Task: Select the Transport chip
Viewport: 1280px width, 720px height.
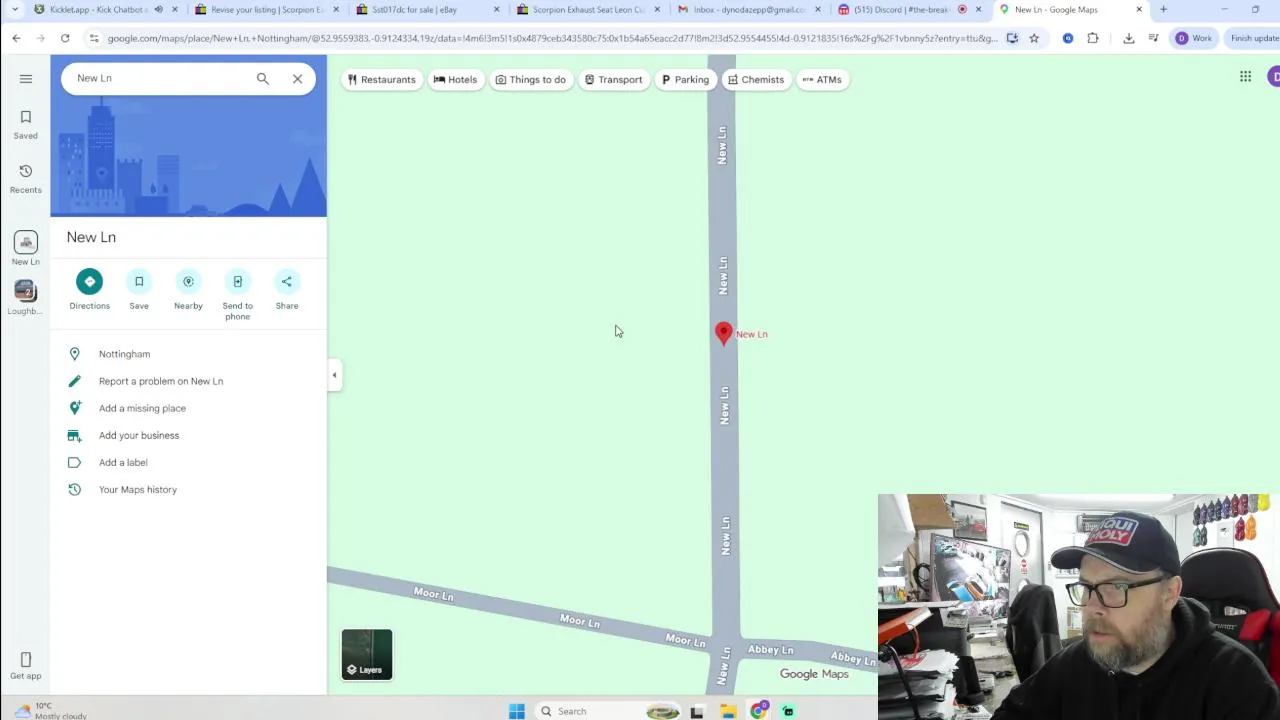Action: point(613,79)
